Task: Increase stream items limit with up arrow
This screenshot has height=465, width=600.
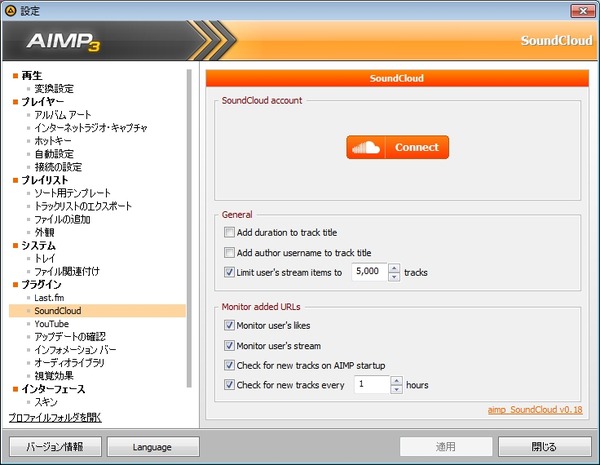Action: [394, 268]
